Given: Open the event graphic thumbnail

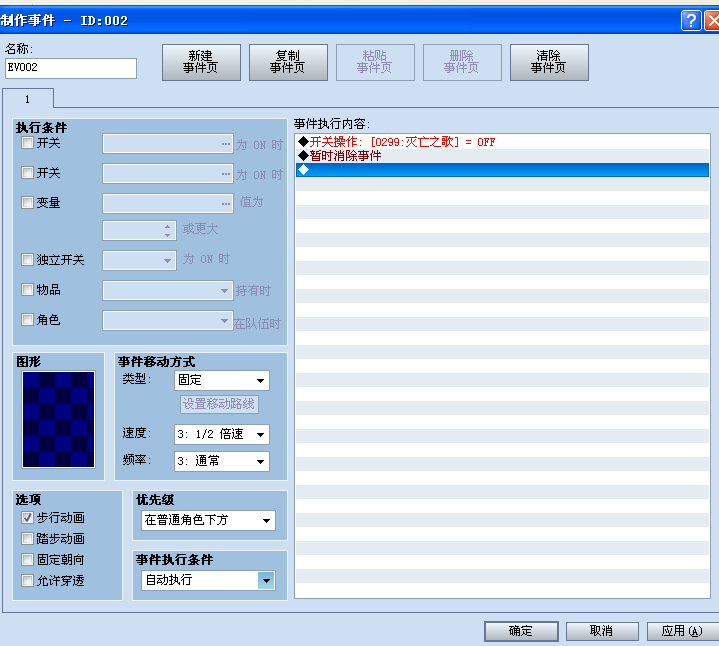Looking at the screenshot, I should [59, 420].
